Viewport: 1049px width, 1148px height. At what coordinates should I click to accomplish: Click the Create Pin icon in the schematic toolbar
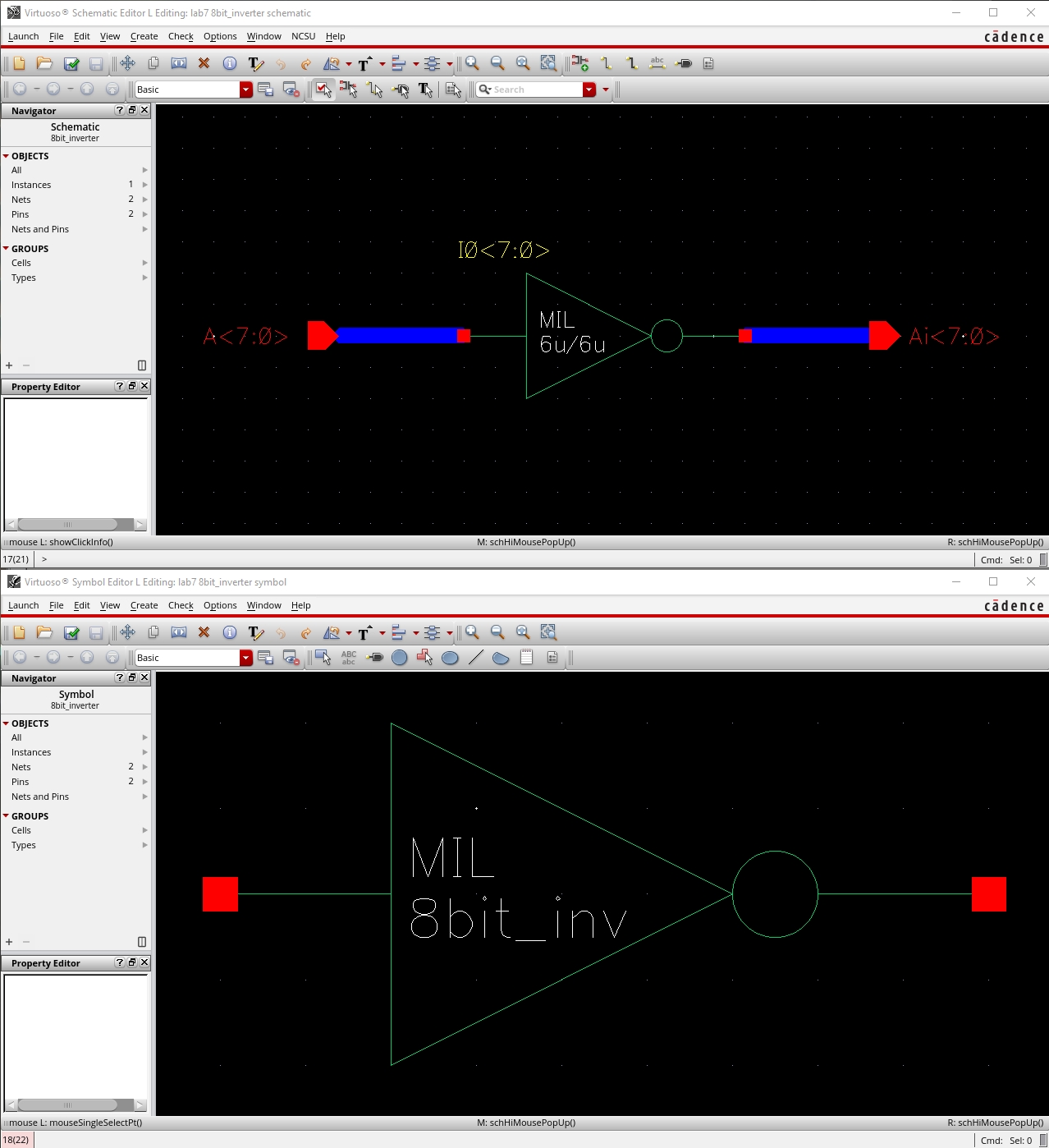[x=684, y=63]
